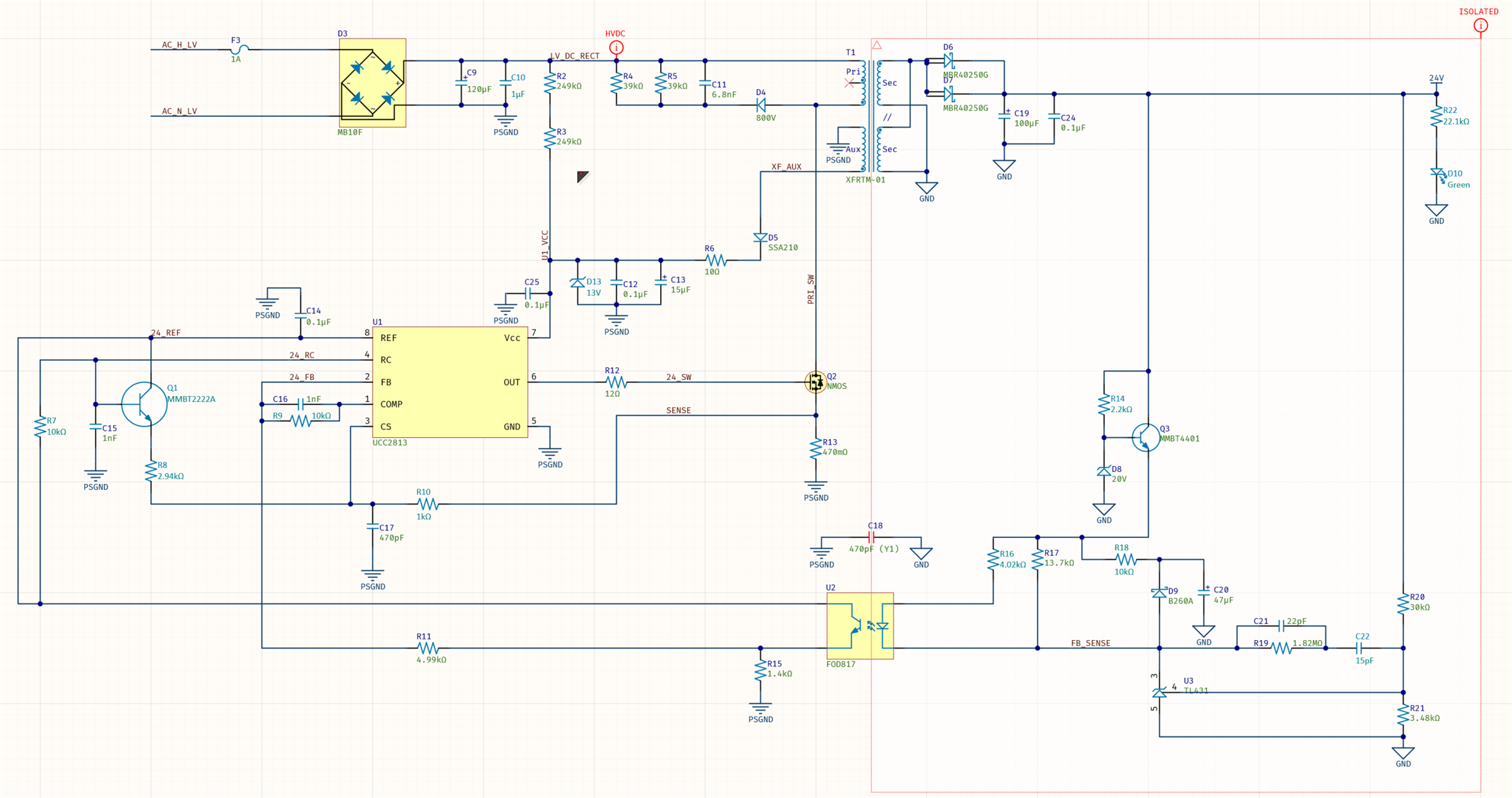Select the U1 UCC2813 controller block
The image size is (1512, 798).
(450, 382)
